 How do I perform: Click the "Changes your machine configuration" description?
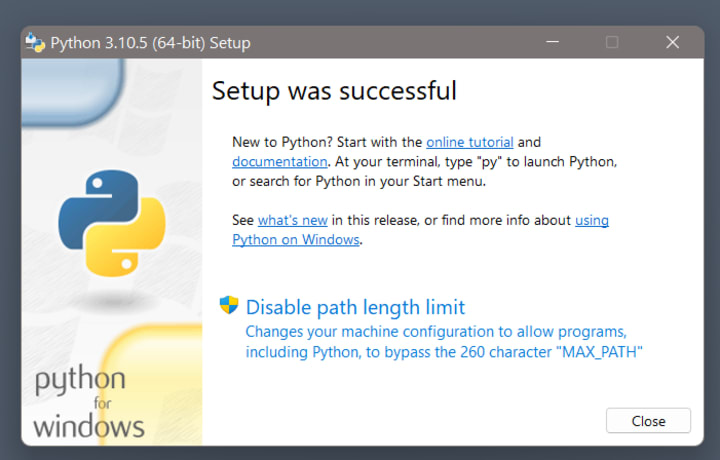tap(436, 331)
